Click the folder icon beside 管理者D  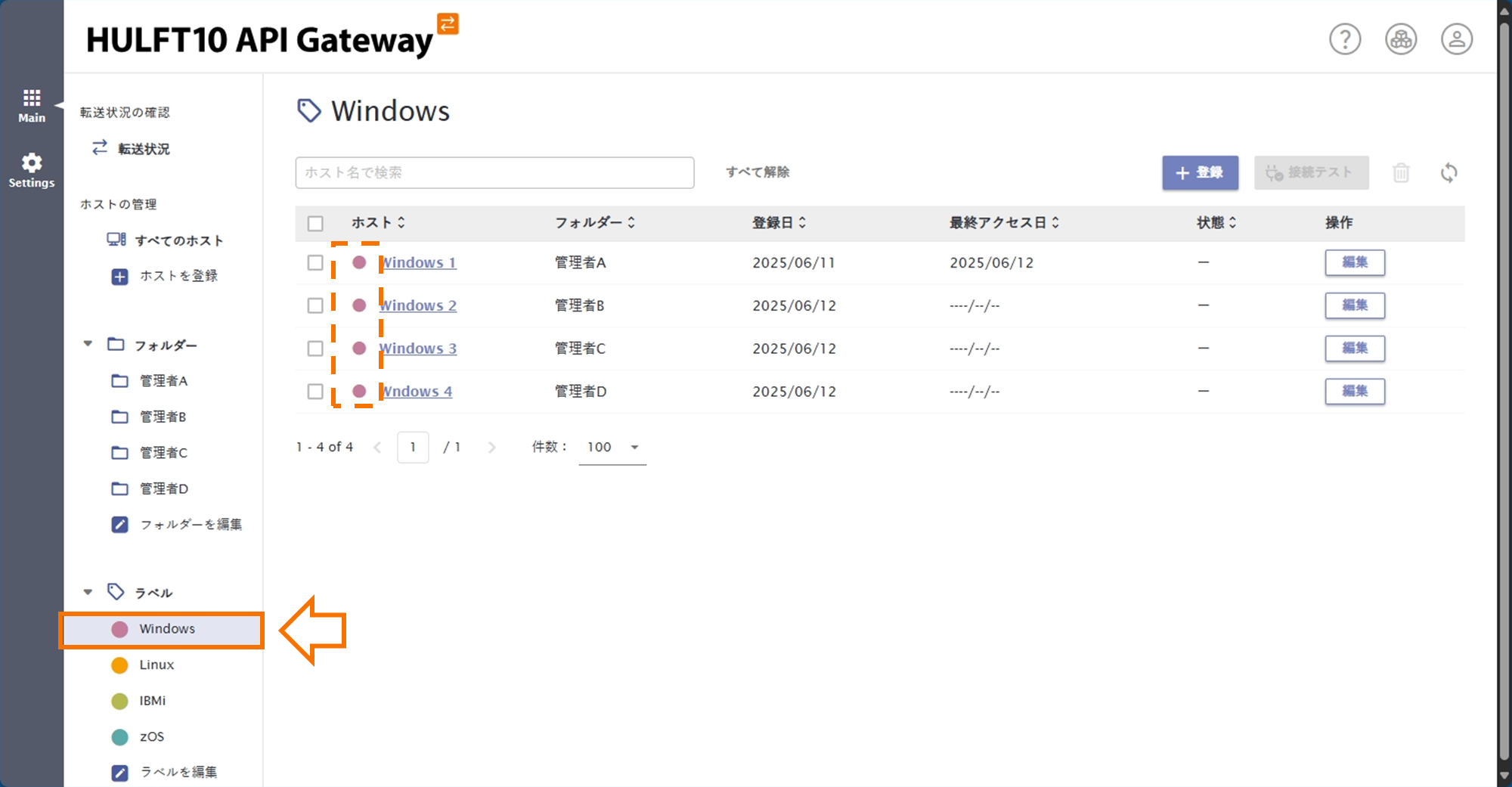(120, 488)
